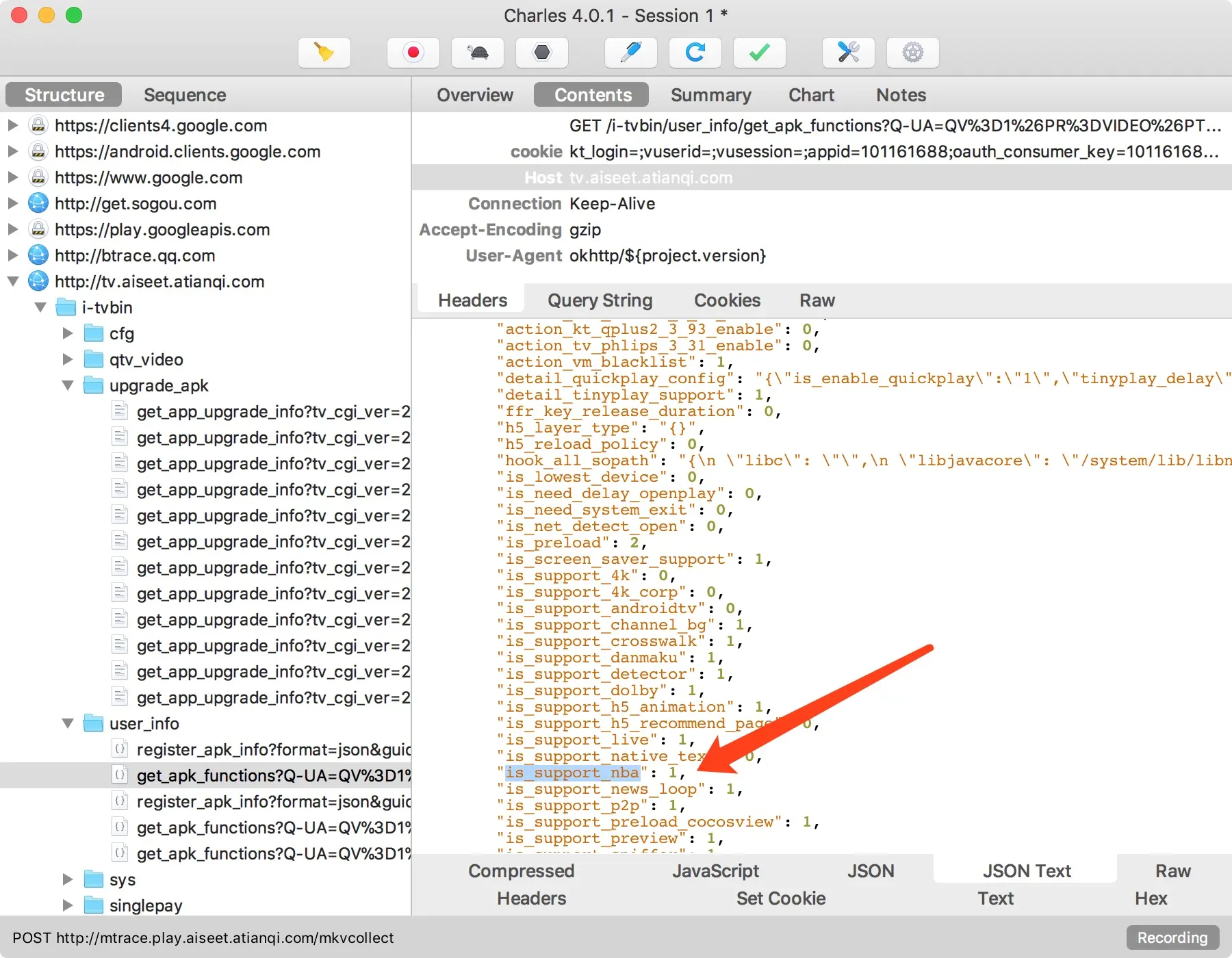Switch to the Sequence view
This screenshot has height=958, width=1232.
[x=185, y=95]
